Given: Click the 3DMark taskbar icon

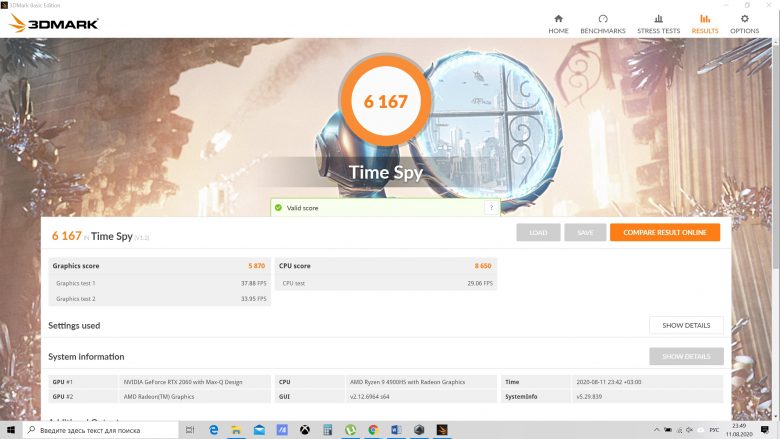Looking at the screenshot, I should pyautogui.click(x=442, y=430).
